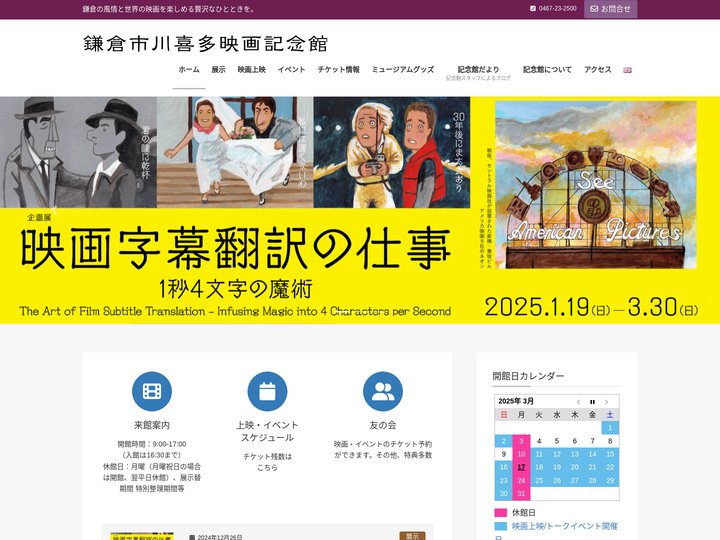Select March 24 in the calendar
The width and height of the screenshot is (720, 540).
point(521,481)
